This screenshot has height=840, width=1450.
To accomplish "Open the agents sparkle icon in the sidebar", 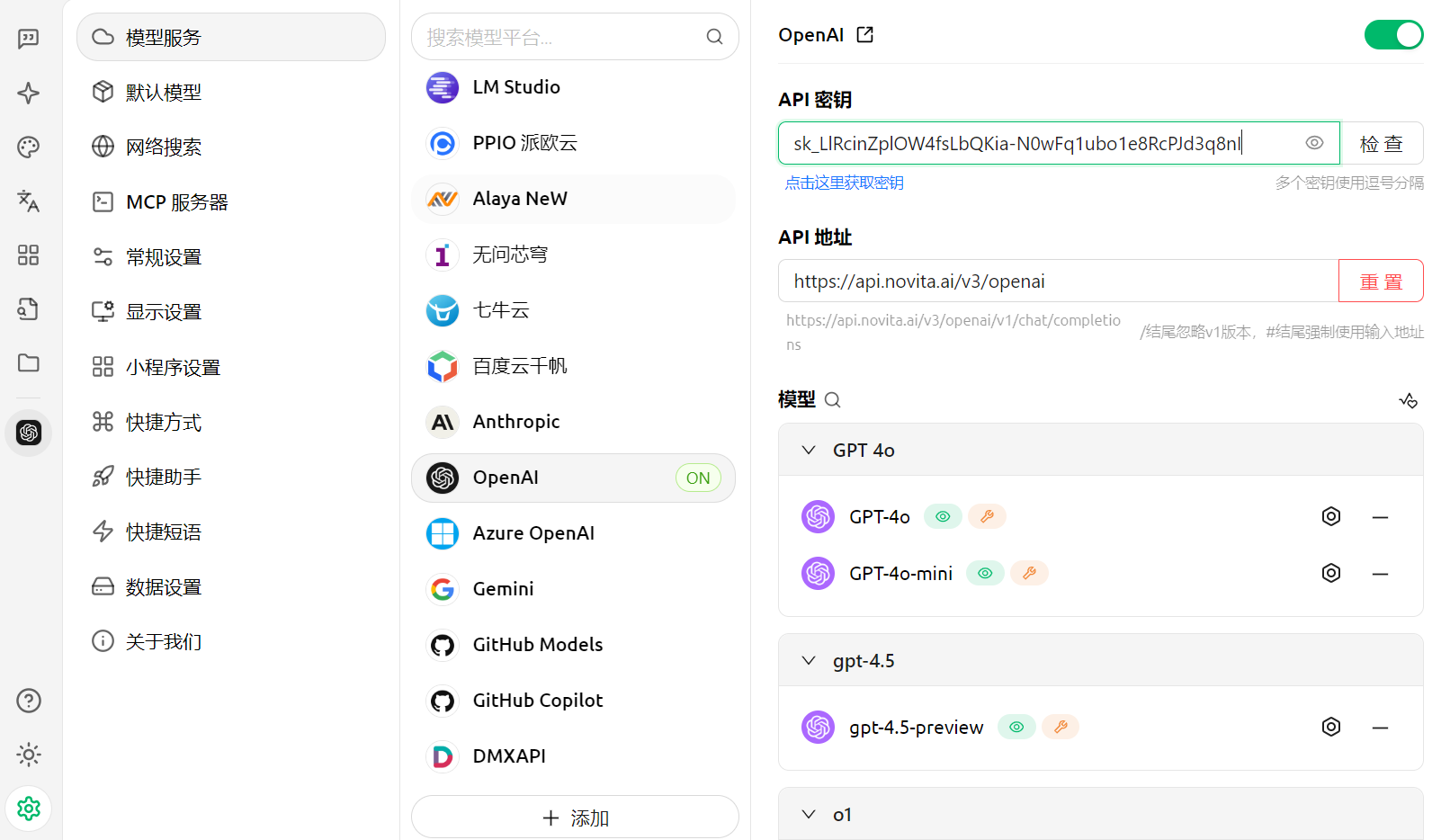I will pos(29,93).
